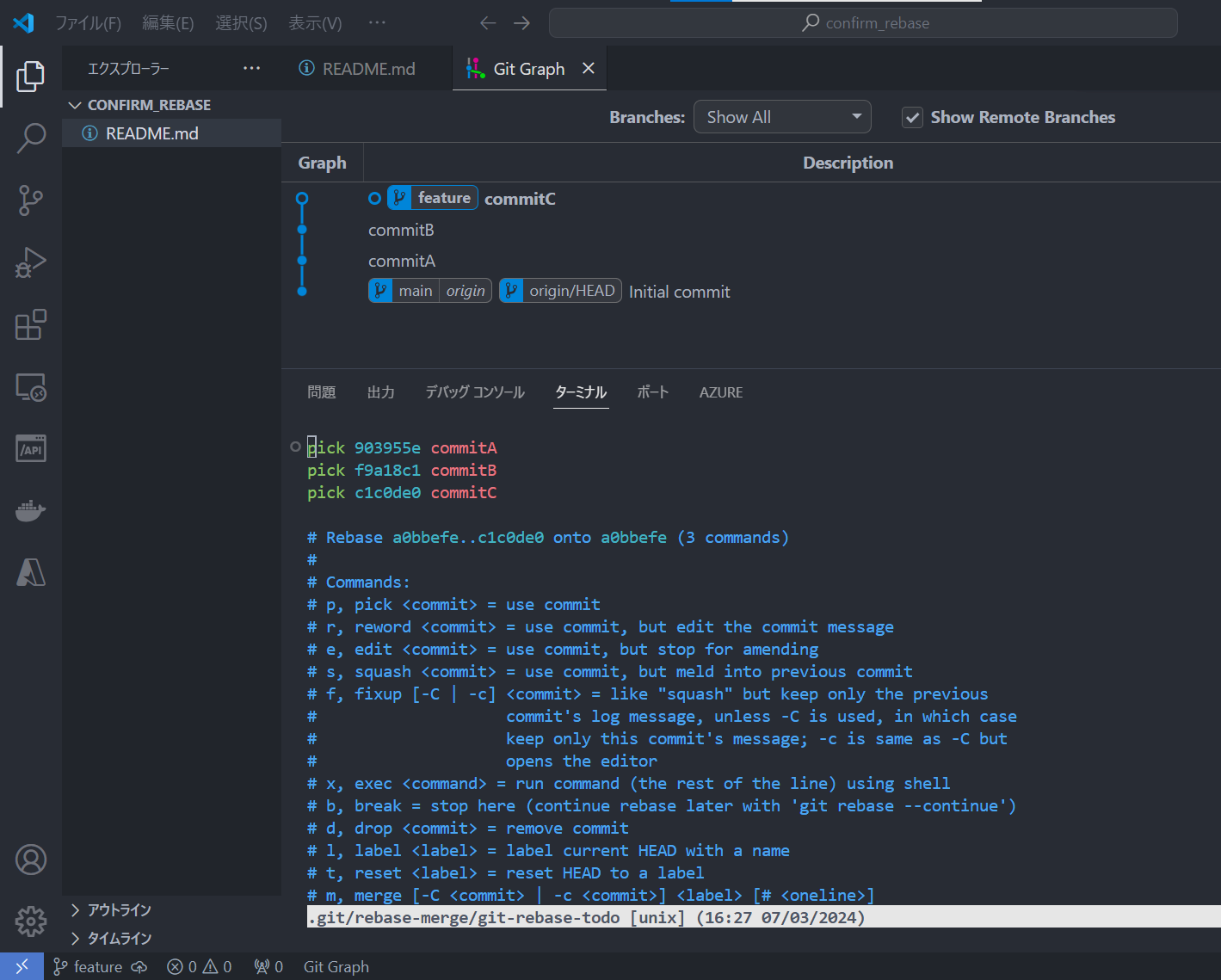
Task: Click the Docker icon in activity bar
Action: click(30, 510)
